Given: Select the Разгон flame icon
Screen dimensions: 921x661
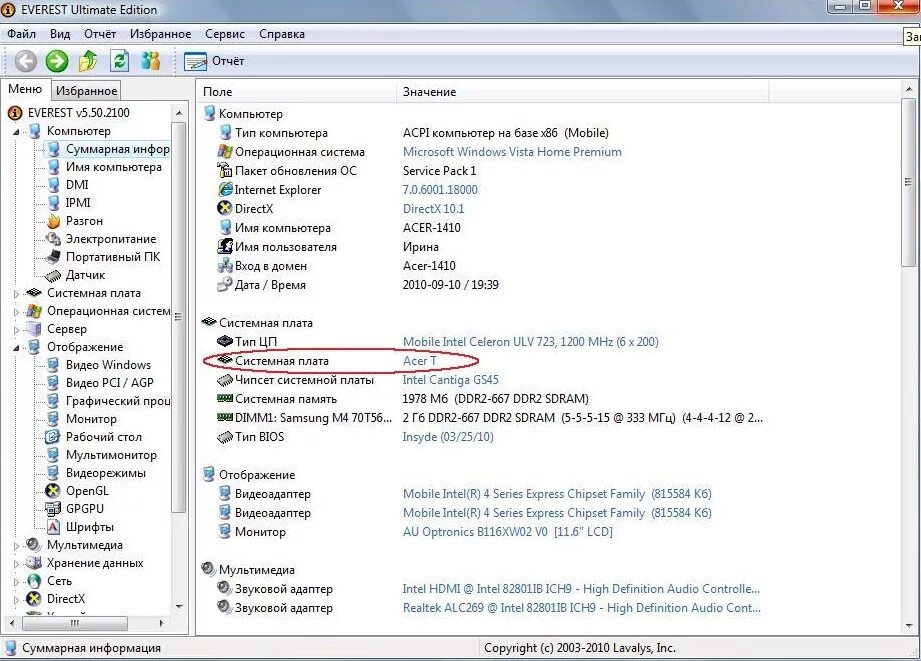Looking at the screenshot, I should click(53, 221).
